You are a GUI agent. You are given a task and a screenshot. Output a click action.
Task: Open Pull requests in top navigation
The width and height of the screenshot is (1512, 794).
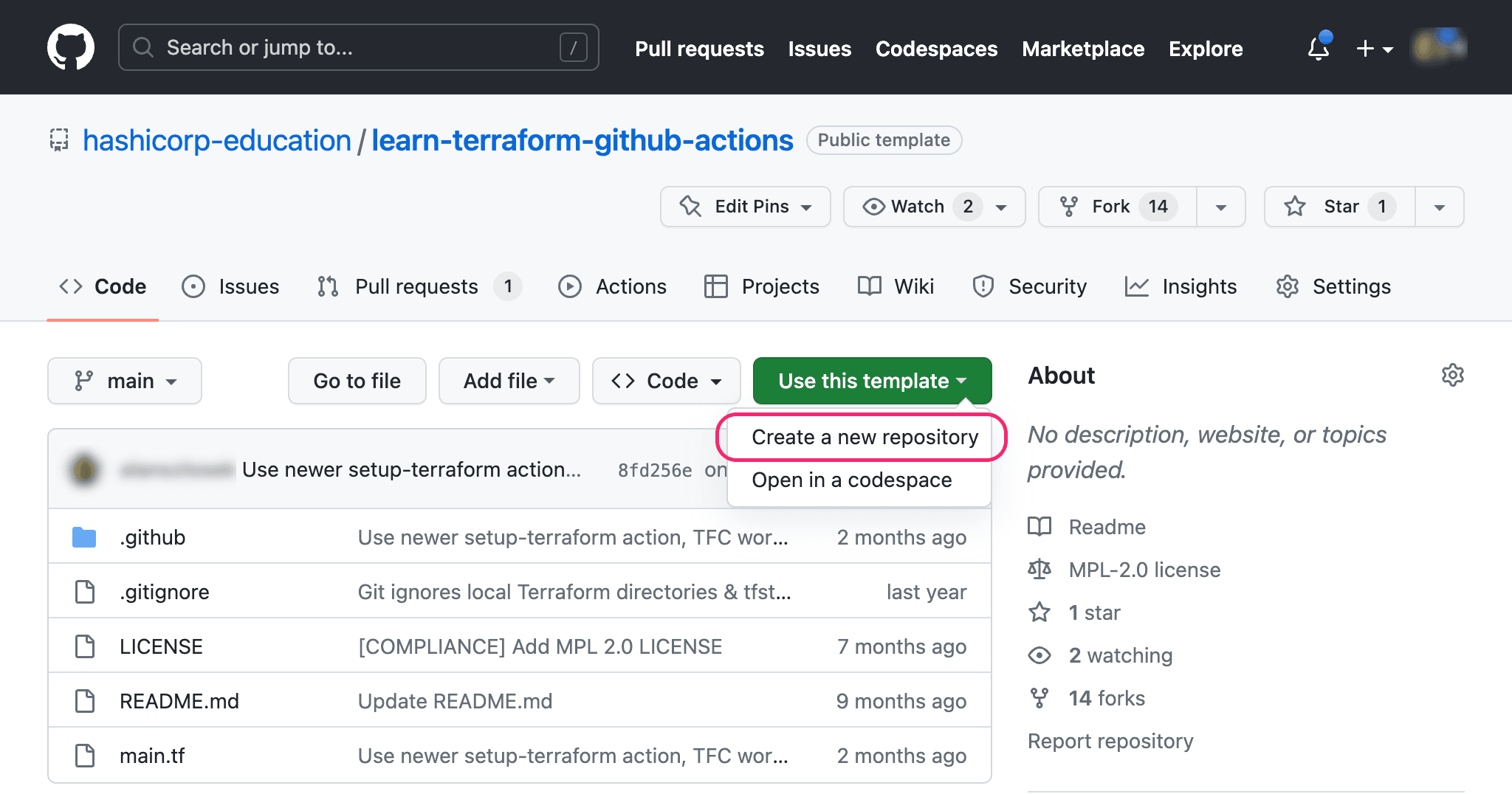[699, 49]
